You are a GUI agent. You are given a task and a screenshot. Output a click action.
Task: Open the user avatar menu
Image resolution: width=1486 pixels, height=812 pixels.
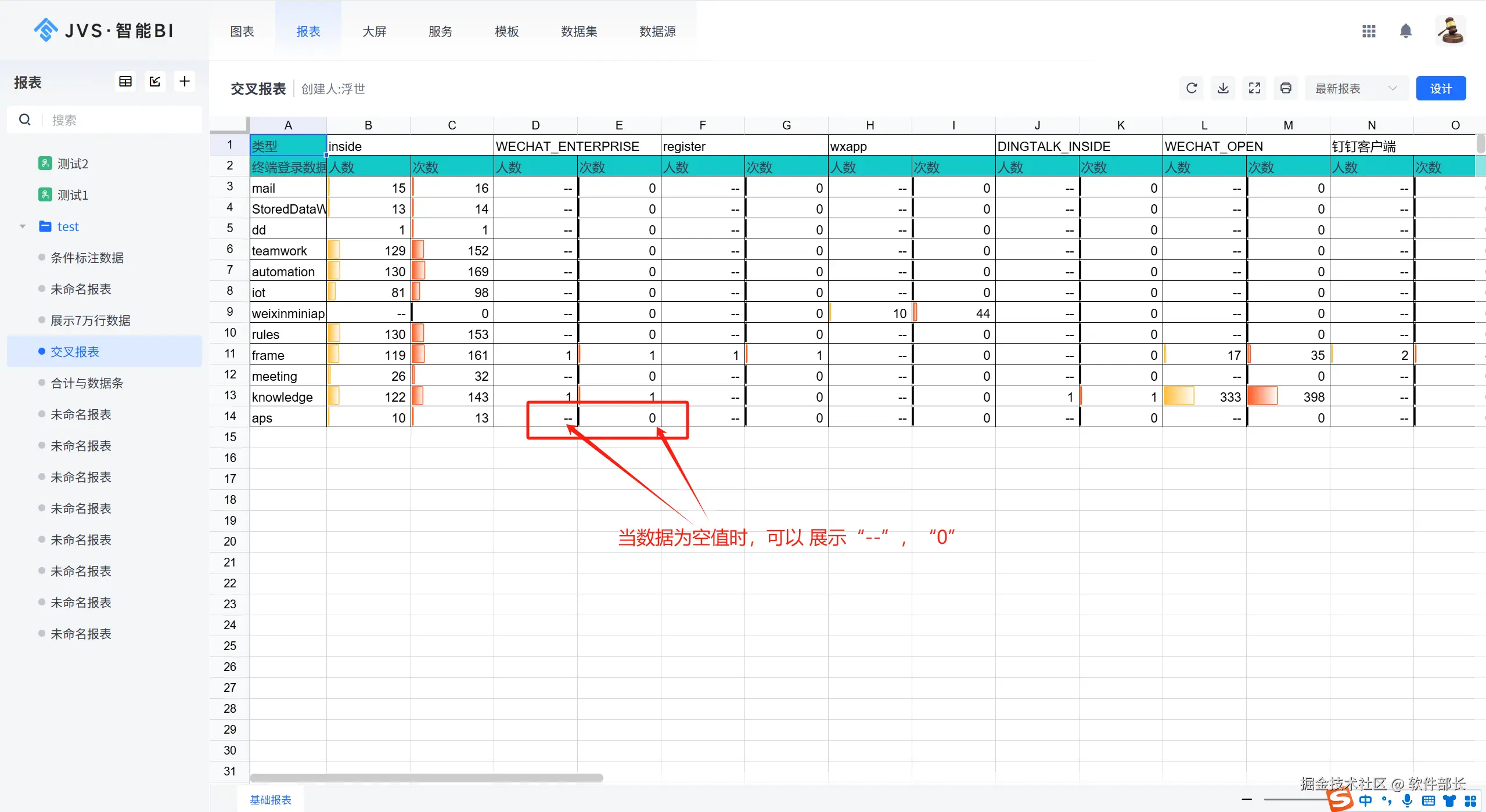(x=1450, y=31)
